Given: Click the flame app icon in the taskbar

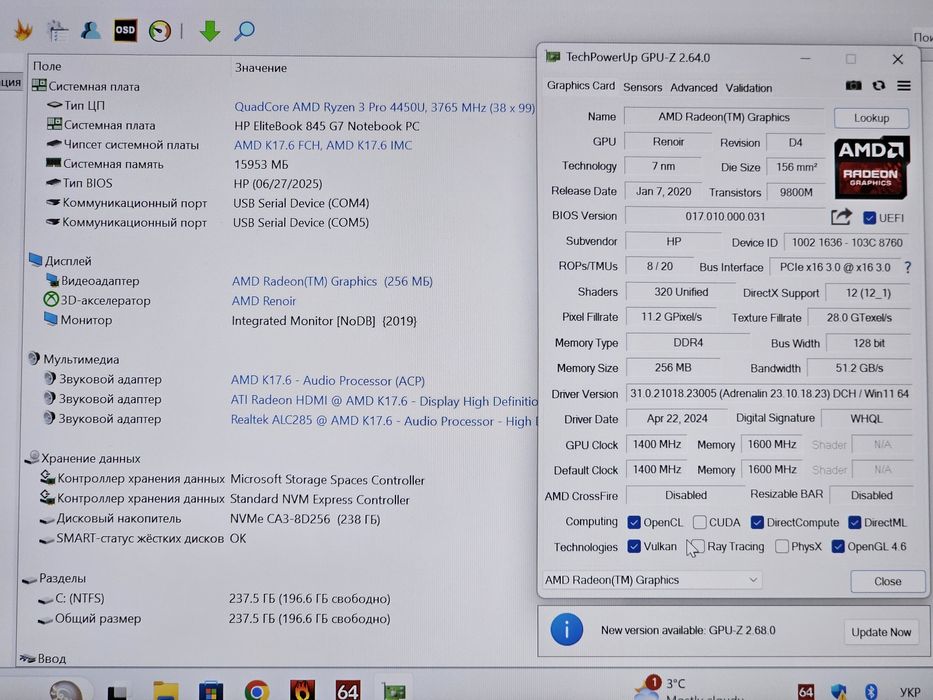Looking at the screenshot, I should (302, 690).
